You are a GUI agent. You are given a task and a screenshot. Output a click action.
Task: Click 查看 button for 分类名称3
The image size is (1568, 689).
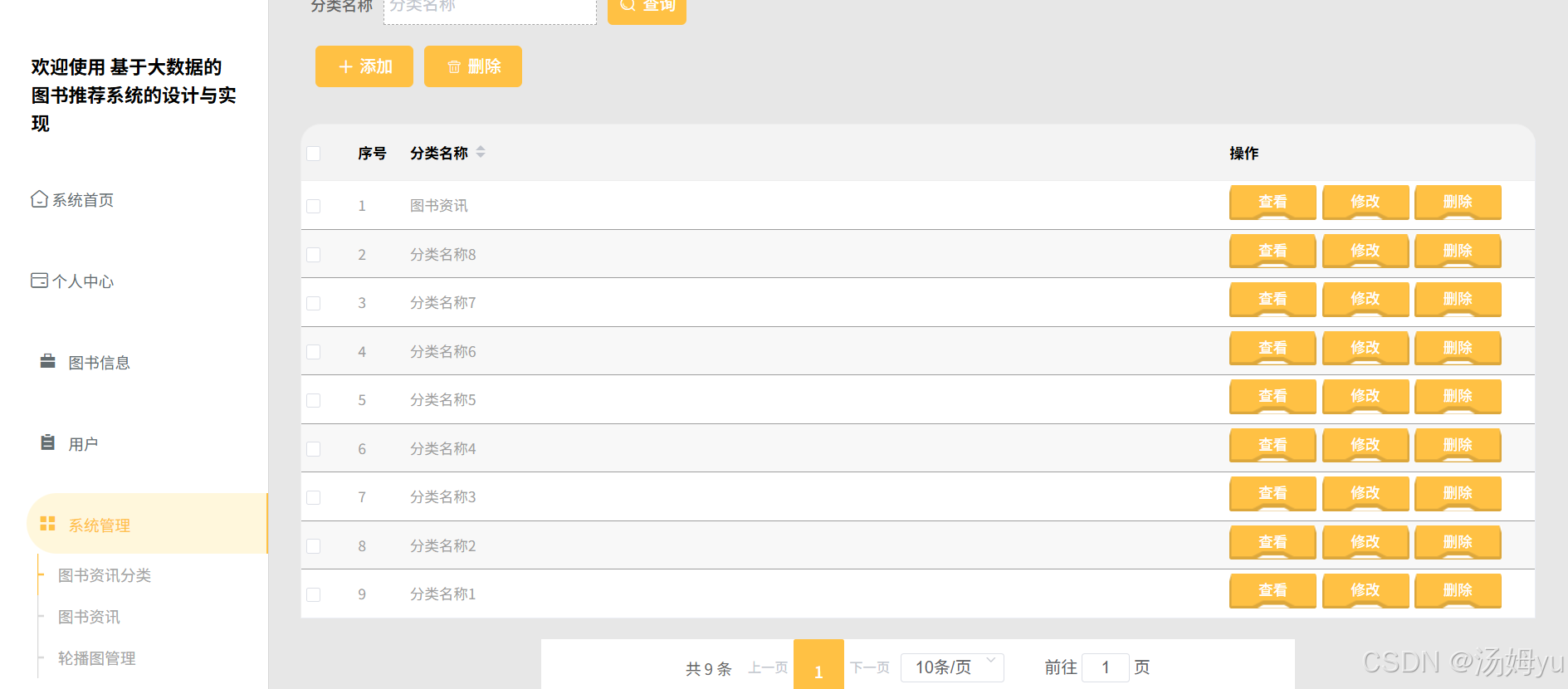point(1272,493)
